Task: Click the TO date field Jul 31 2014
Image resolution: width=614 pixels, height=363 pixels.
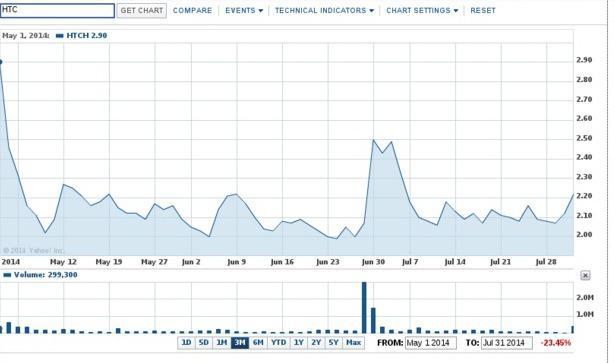Action: pyautogui.click(x=507, y=343)
